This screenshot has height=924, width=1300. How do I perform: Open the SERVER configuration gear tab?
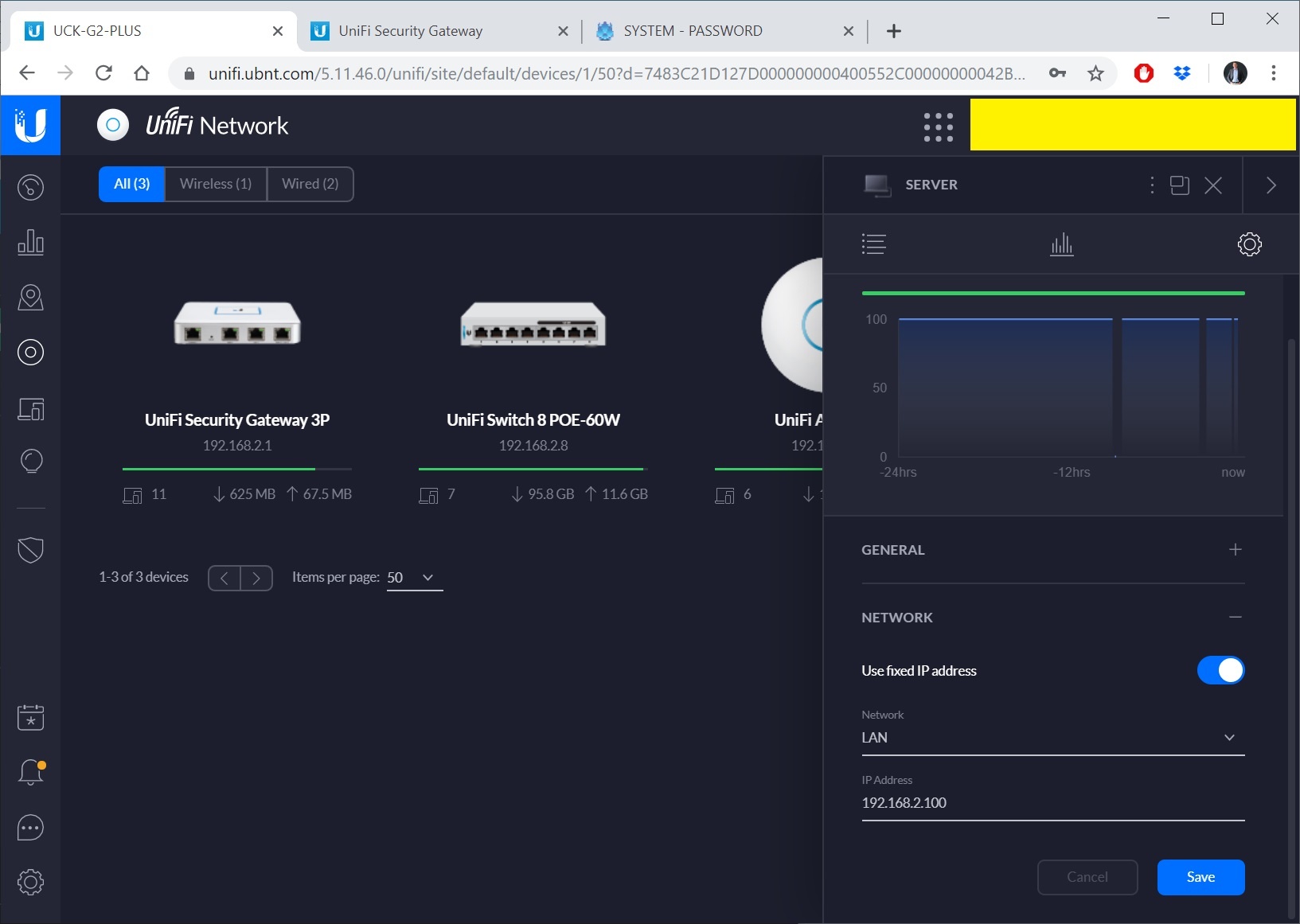tap(1249, 244)
